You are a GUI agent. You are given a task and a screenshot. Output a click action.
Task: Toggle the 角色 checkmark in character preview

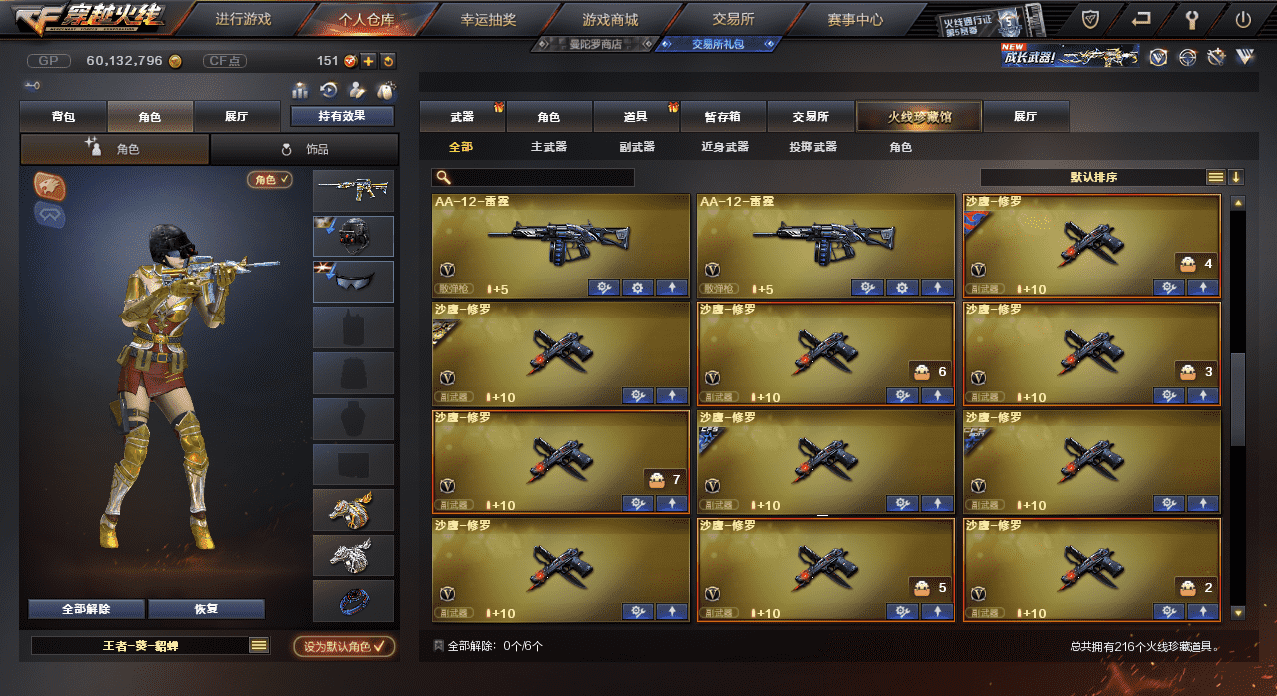[270, 180]
